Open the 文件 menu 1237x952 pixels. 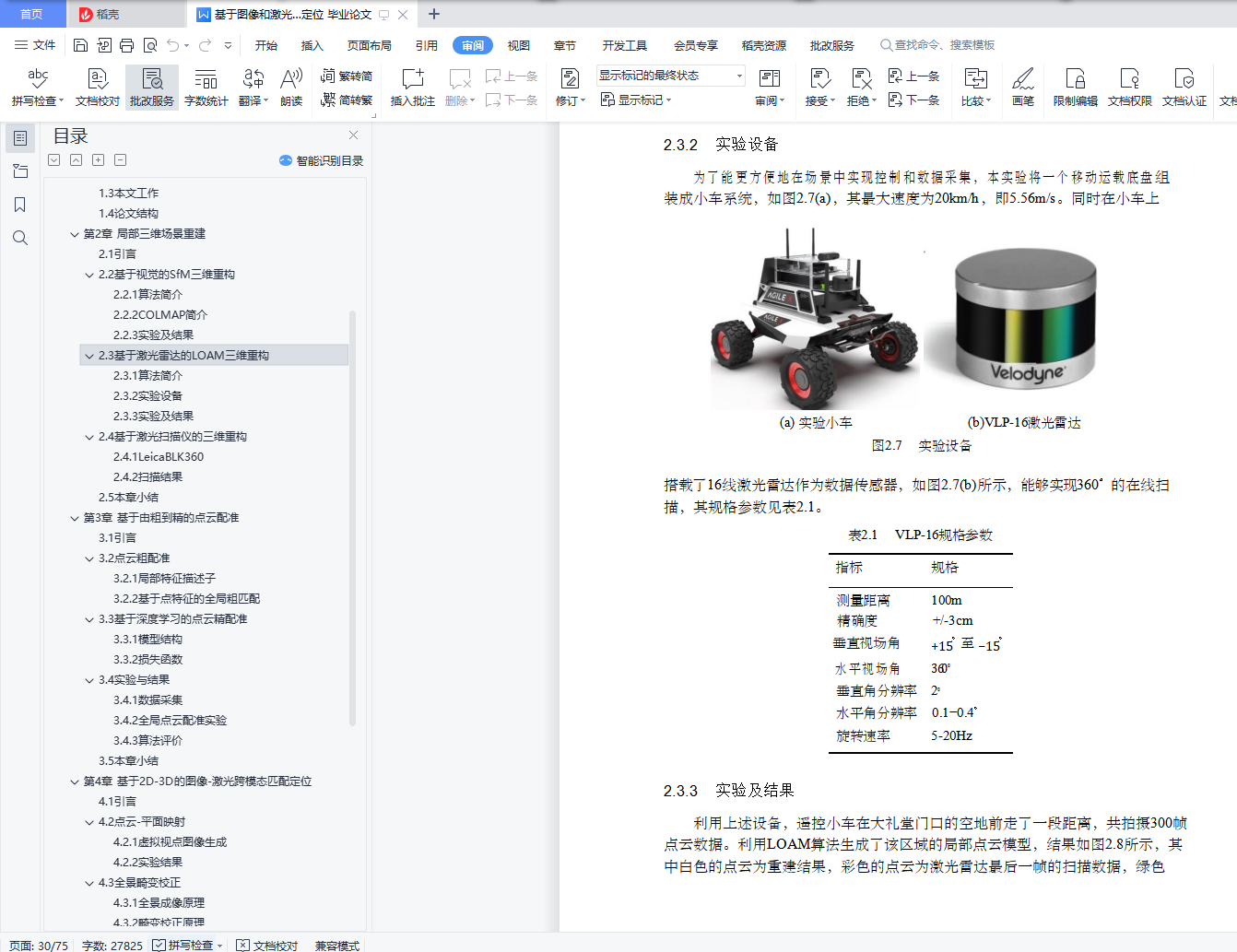35,45
